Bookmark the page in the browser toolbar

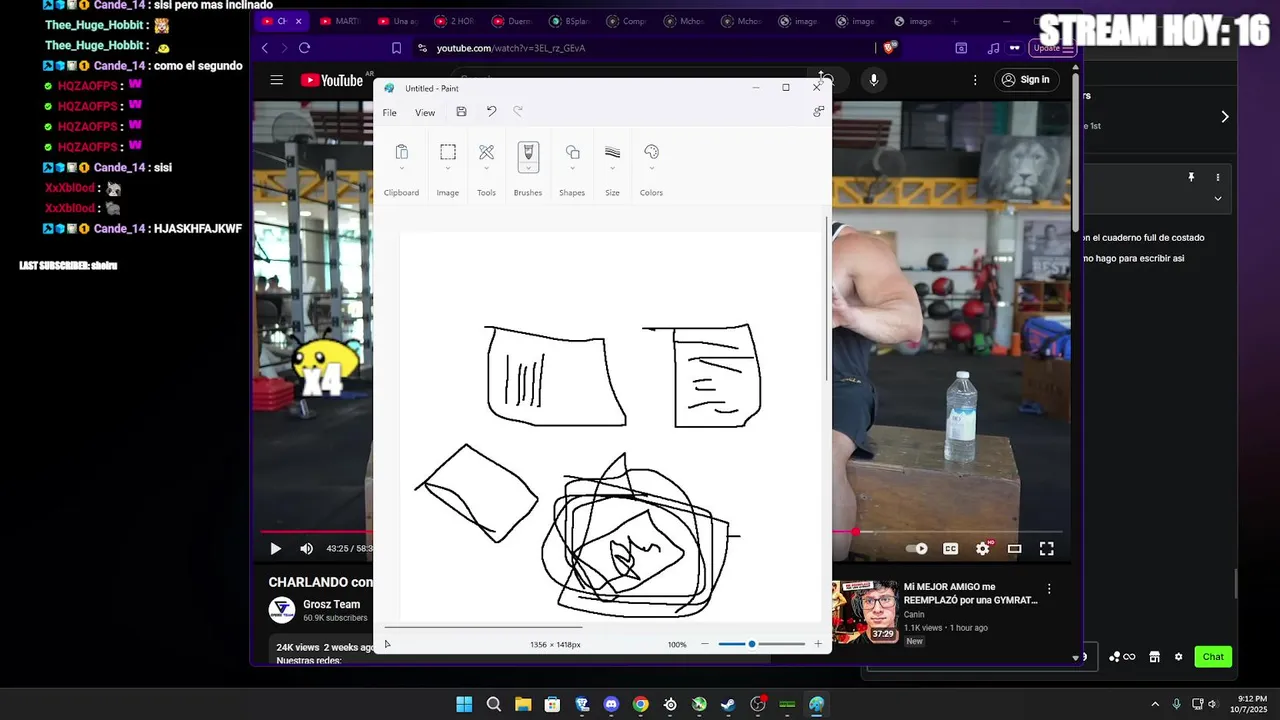point(396,47)
